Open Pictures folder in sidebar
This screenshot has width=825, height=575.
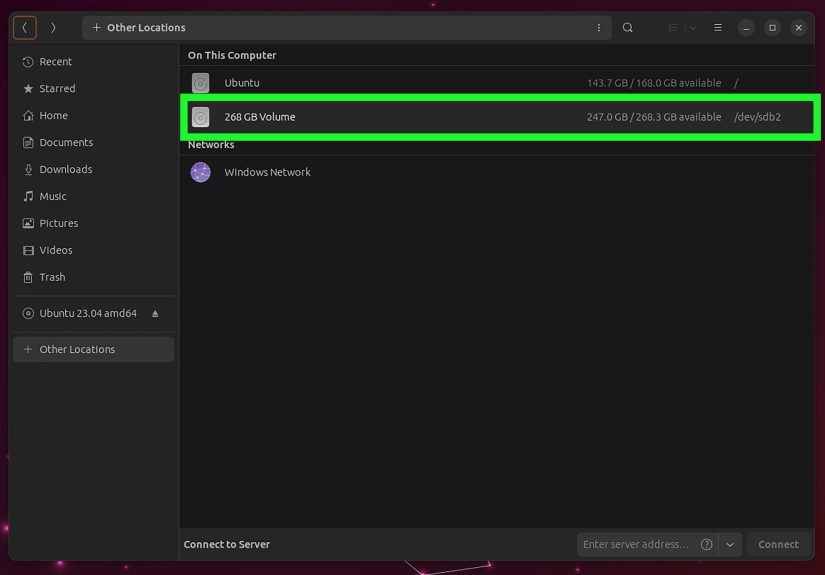94,223
